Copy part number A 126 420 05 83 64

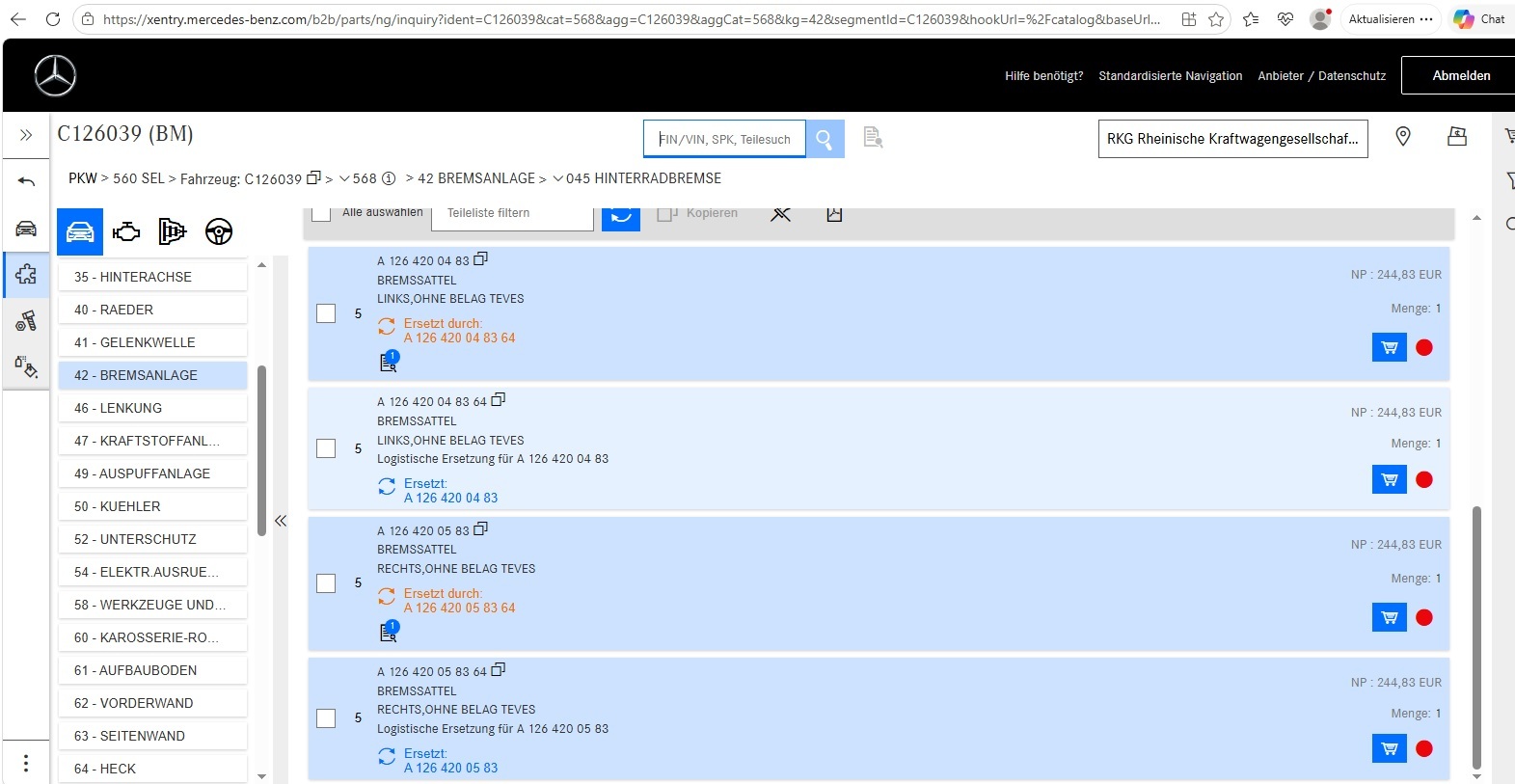coord(499,669)
